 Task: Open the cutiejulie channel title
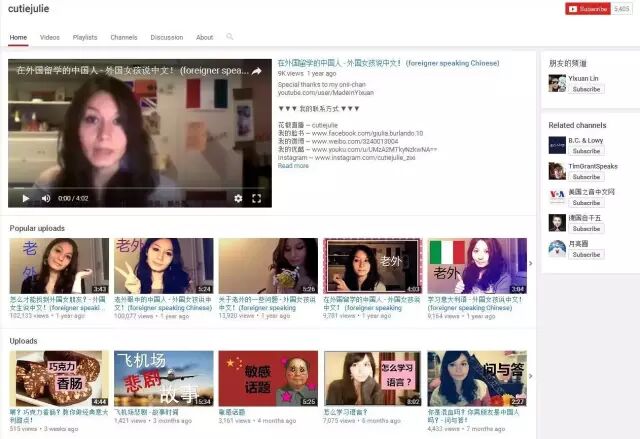29,9
